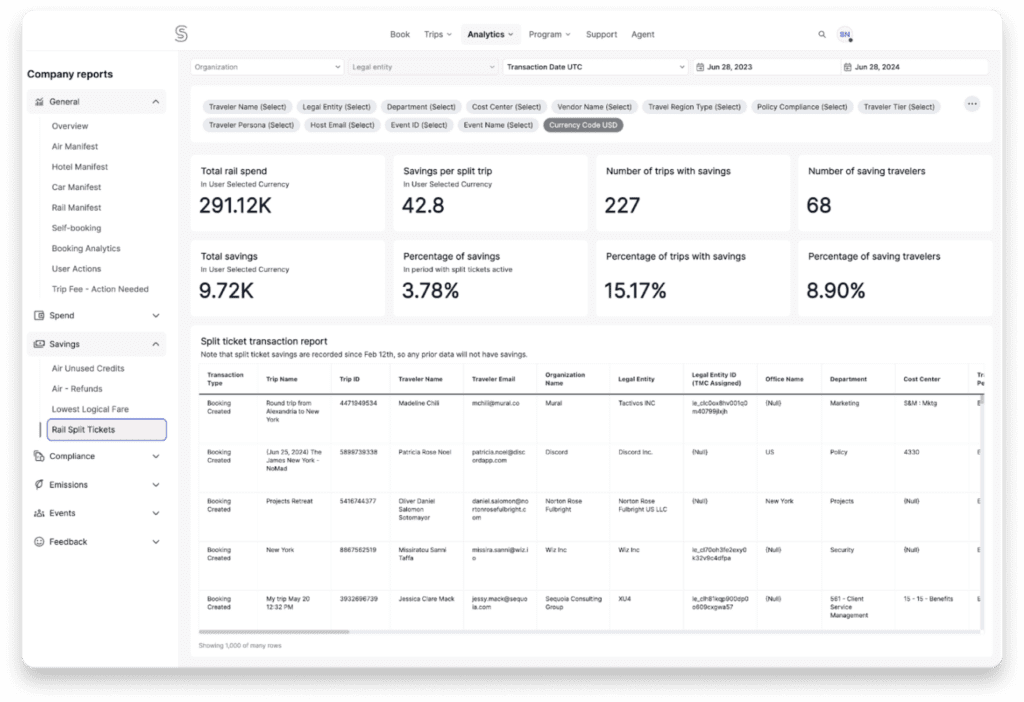This screenshot has height=702, width=1024.
Task: Open the Lowest Logical Fare report
Action: click(x=90, y=409)
